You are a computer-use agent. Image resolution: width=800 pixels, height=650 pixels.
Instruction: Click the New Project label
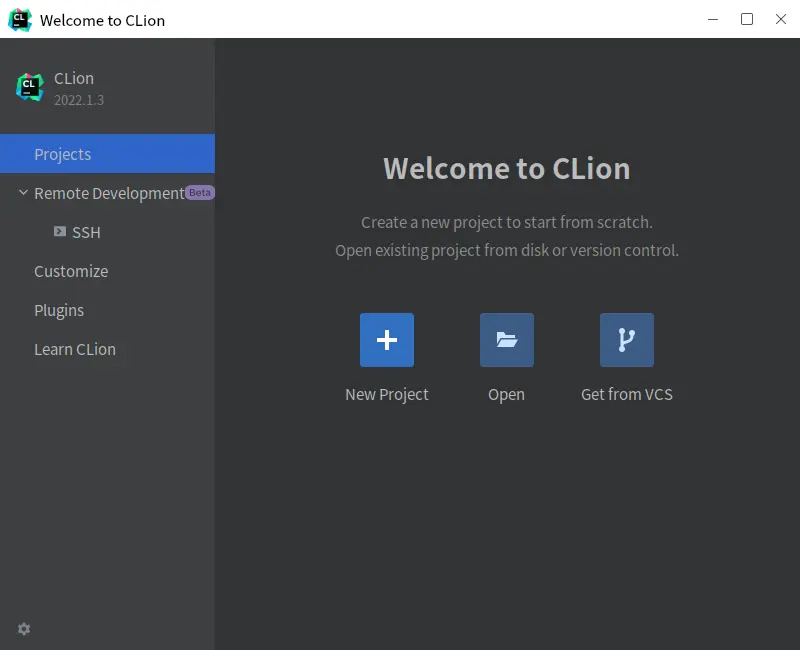387,394
